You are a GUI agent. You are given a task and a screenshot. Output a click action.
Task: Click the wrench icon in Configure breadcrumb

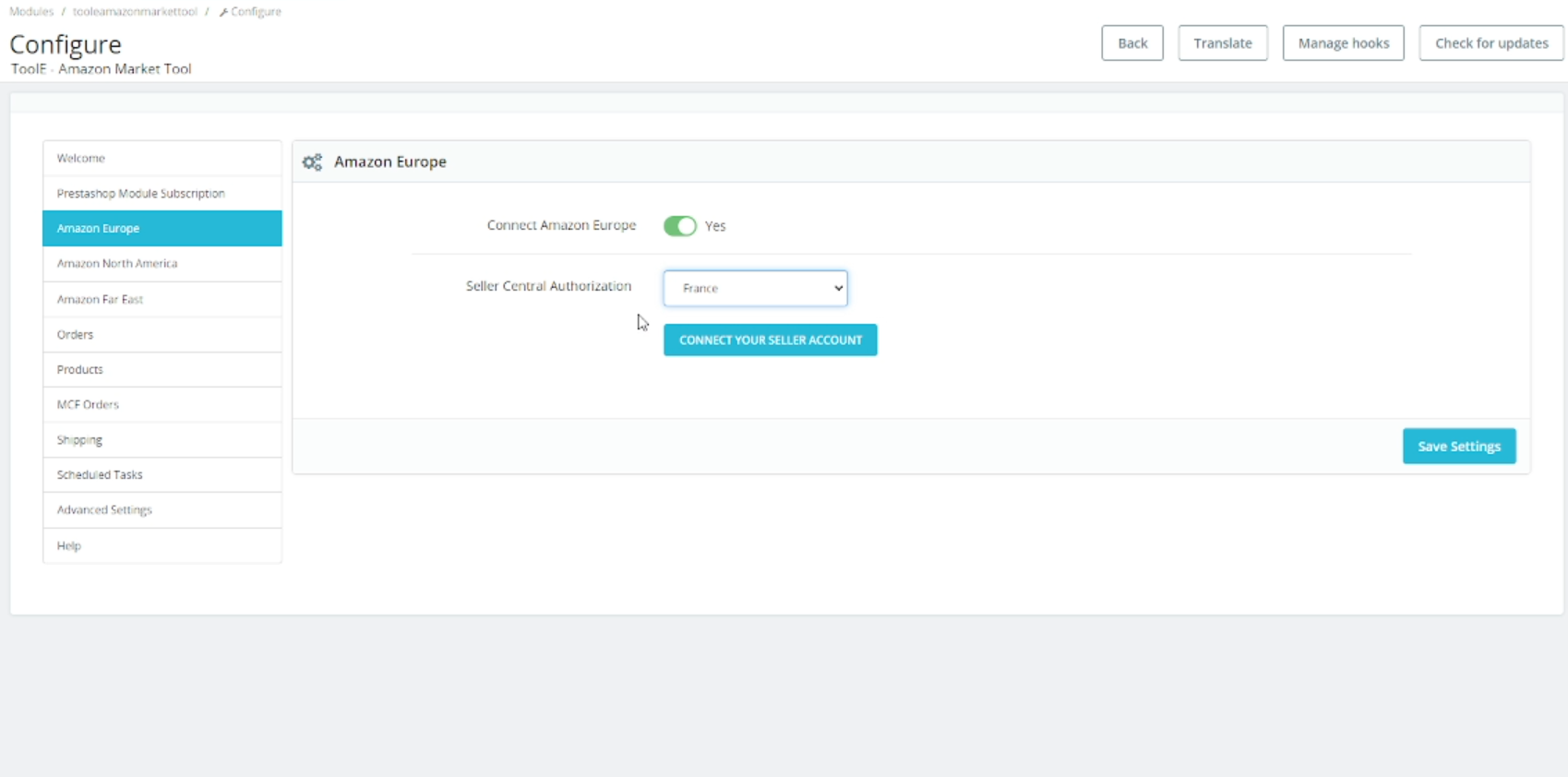click(223, 12)
